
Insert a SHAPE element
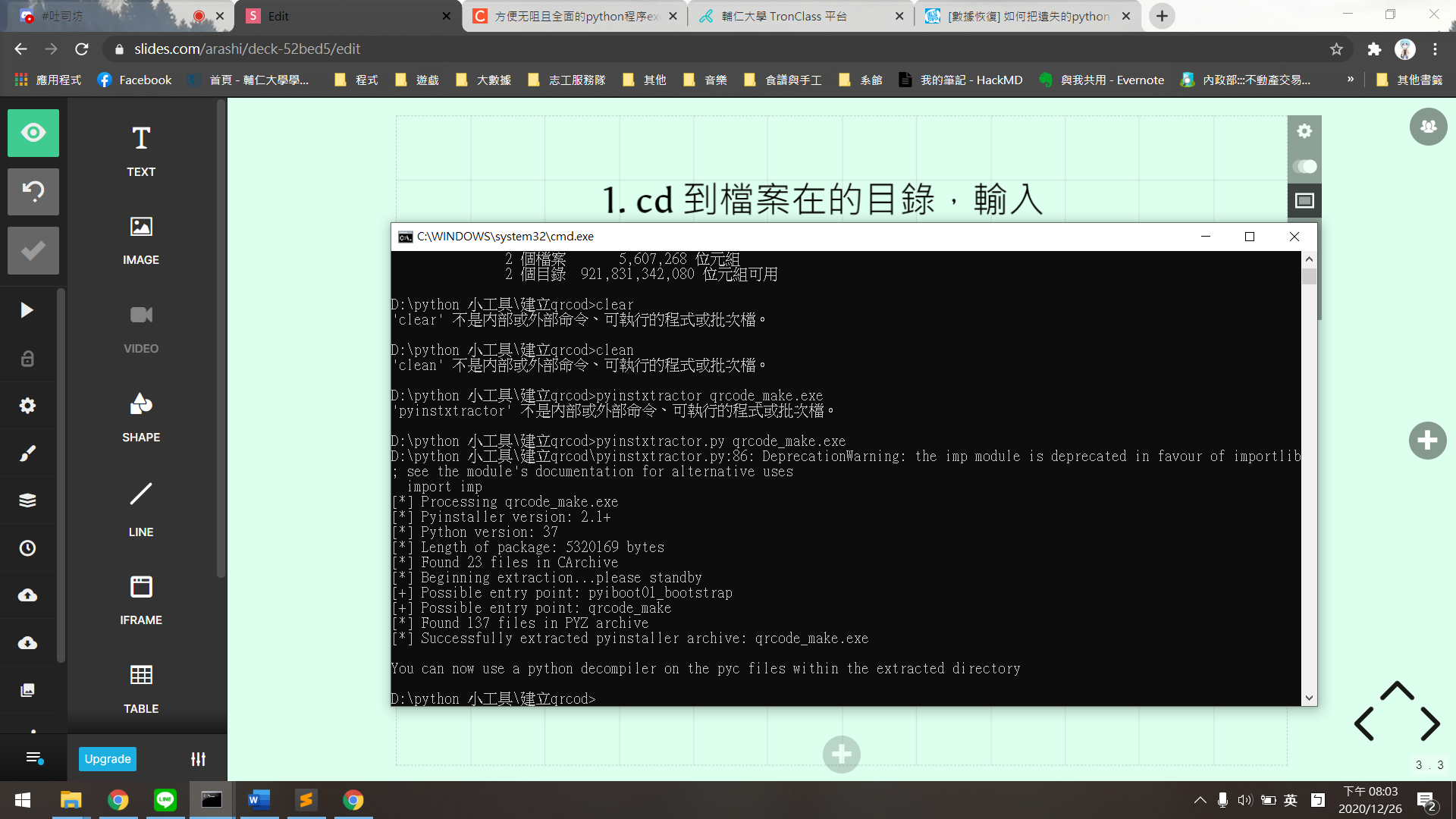point(141,416)
